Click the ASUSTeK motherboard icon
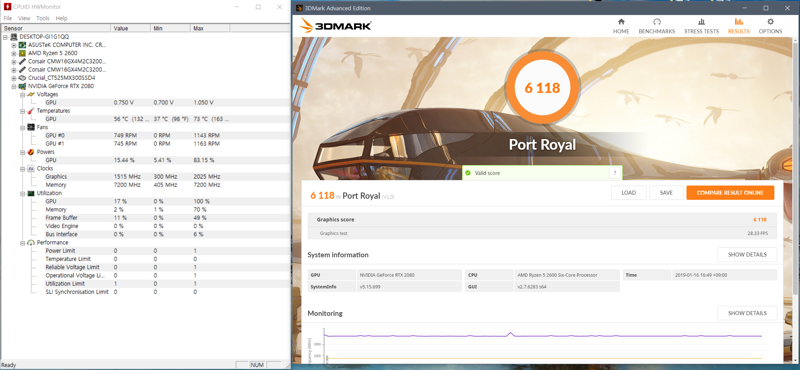800x370 pixels. pyautogui.click(x=22, y=45)
